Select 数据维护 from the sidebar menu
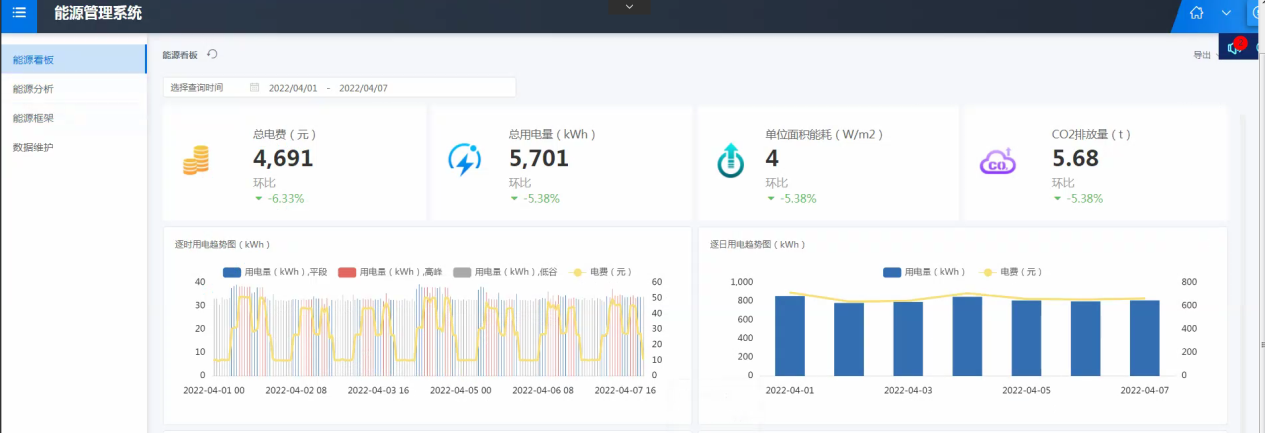This screenshot has height=433, width=1265. pos(34,147)
